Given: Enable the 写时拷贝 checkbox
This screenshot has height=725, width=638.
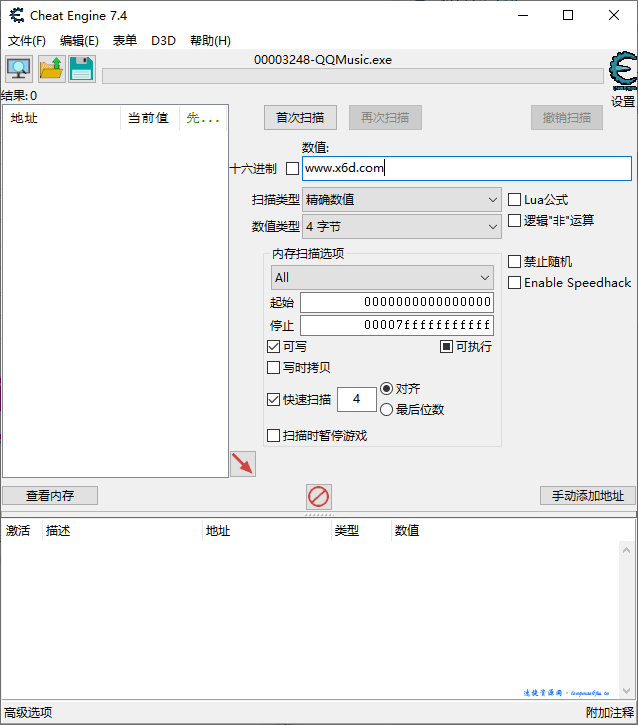Looking at the screenshot, I should 273,368.
